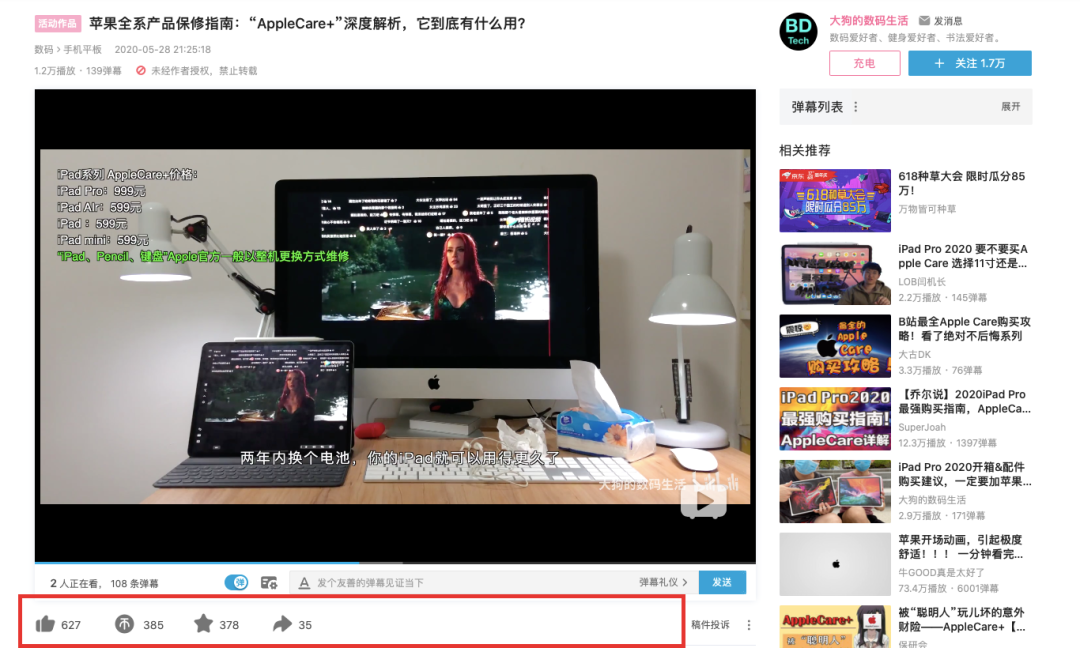Click the star favorite icon showing 378
Screen dimensions: 1080x648
(203, 624)
